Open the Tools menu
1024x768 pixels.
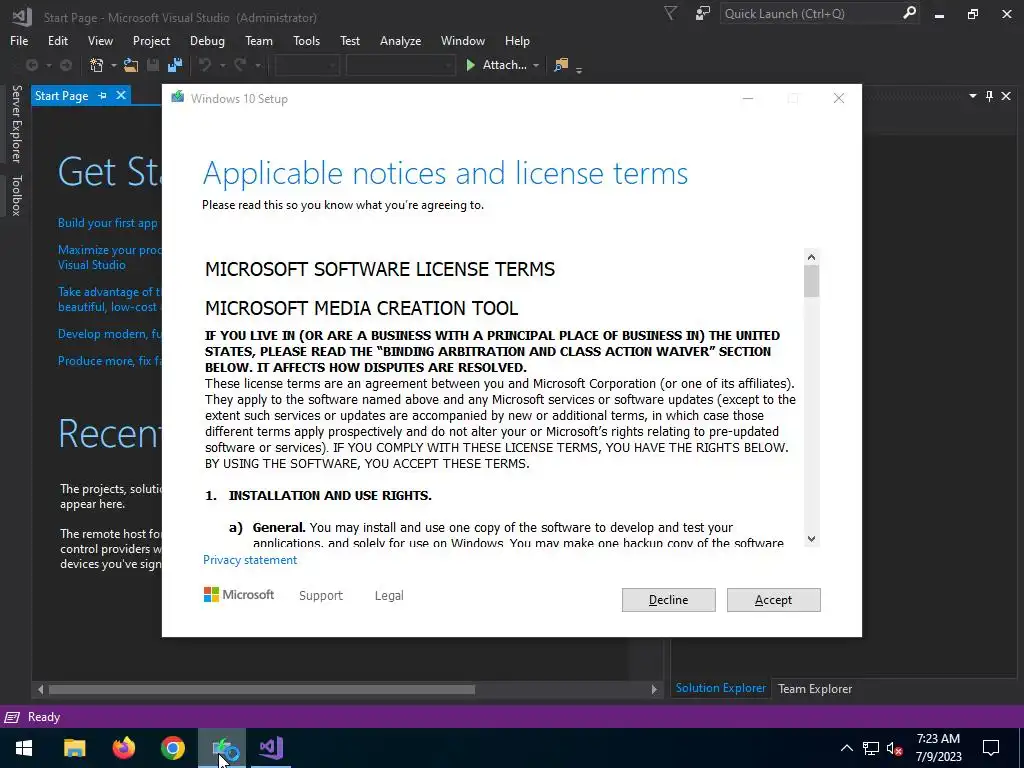306,40
